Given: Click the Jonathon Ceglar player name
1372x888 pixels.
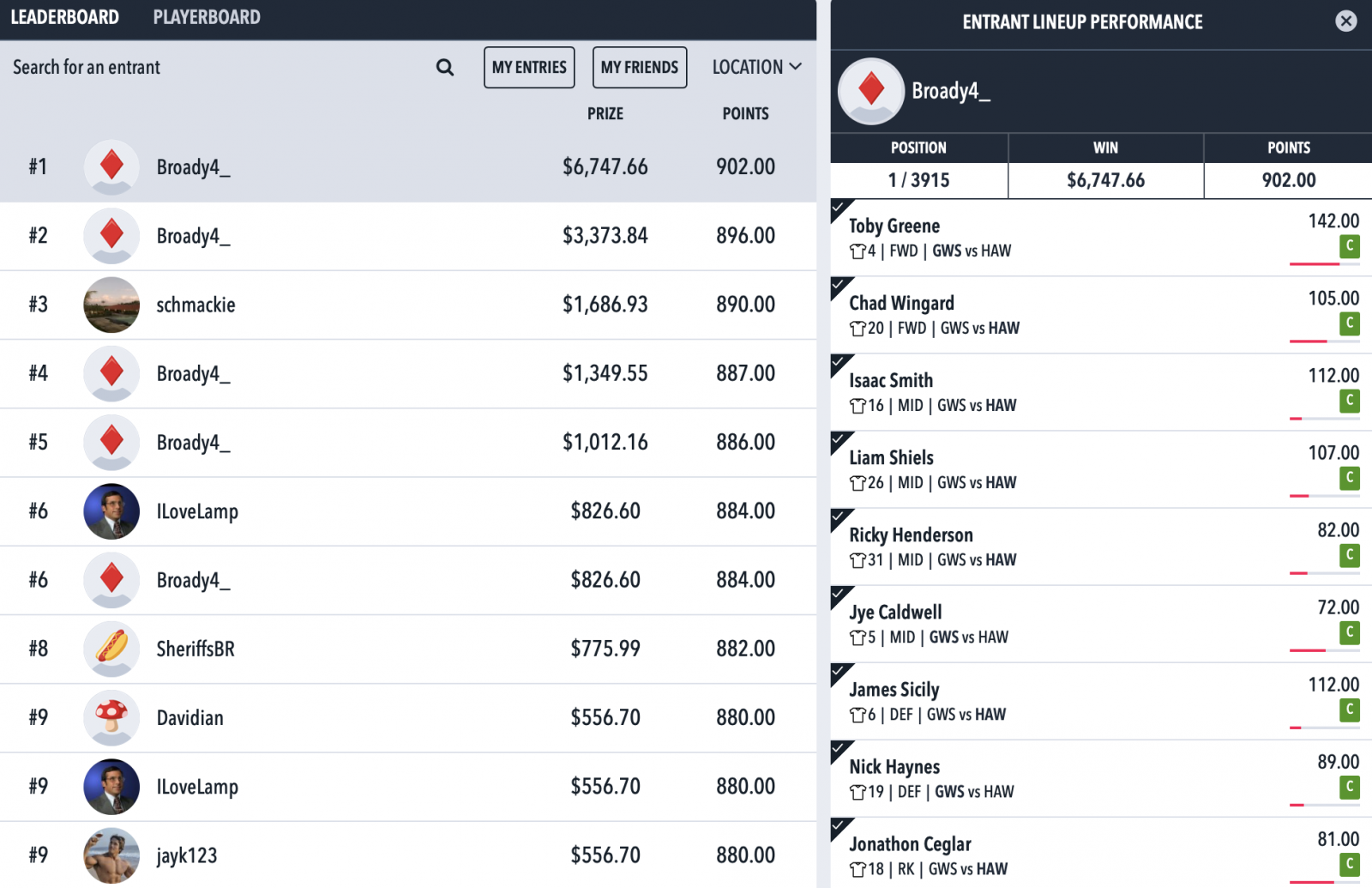Looking at the screenshot, I should coord(910,844).
